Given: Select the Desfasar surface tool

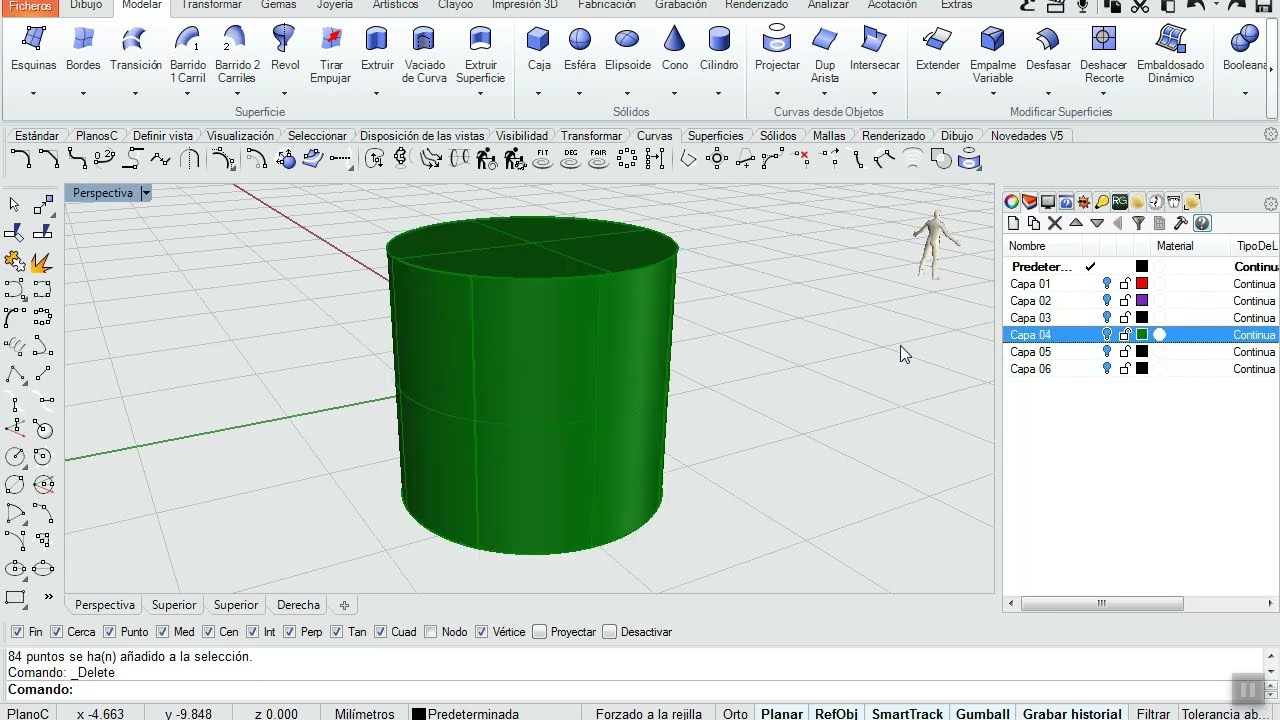Looking at the screenshot, I should 1048,49.
